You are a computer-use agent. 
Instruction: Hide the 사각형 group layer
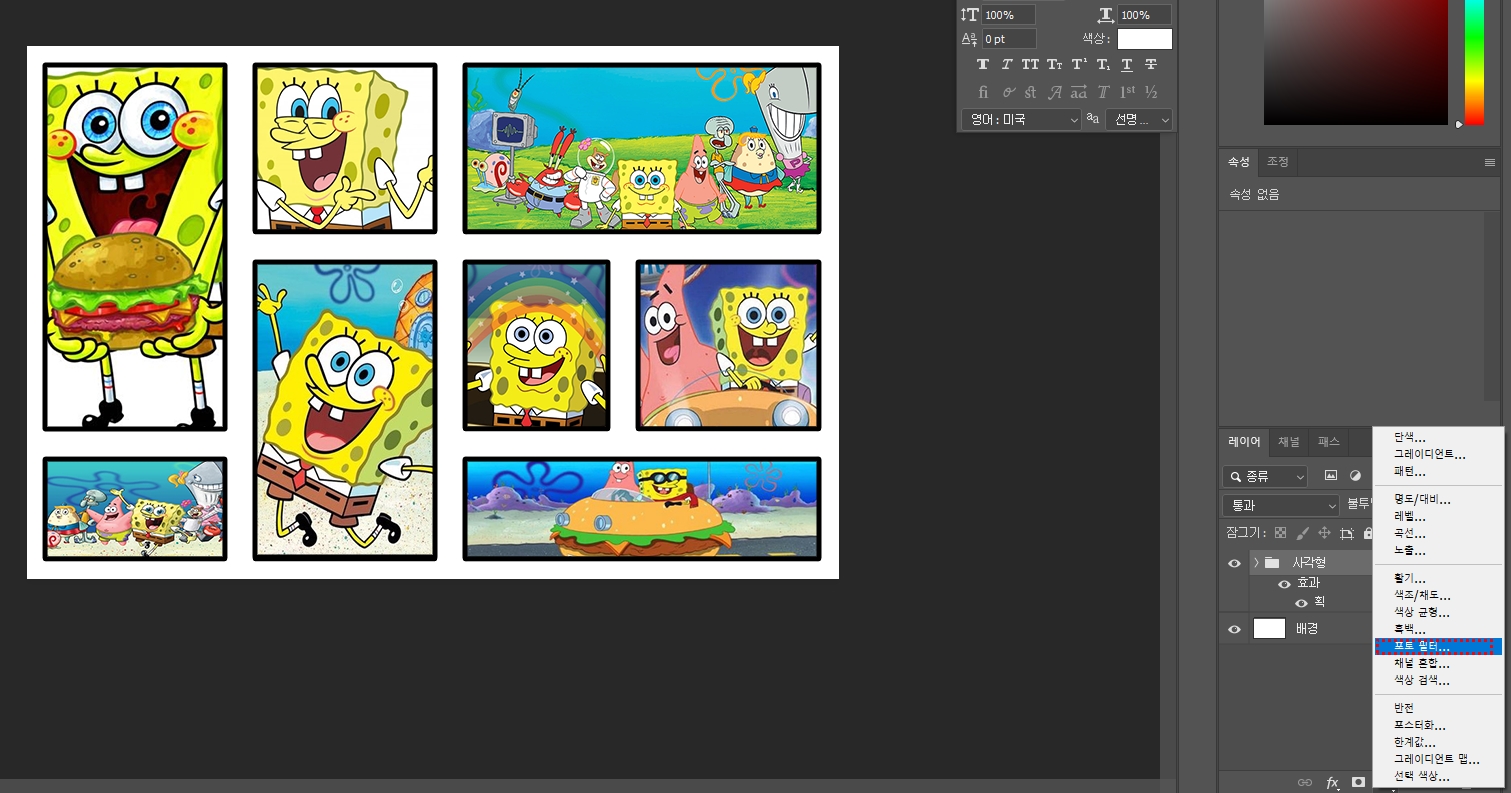1234,563
